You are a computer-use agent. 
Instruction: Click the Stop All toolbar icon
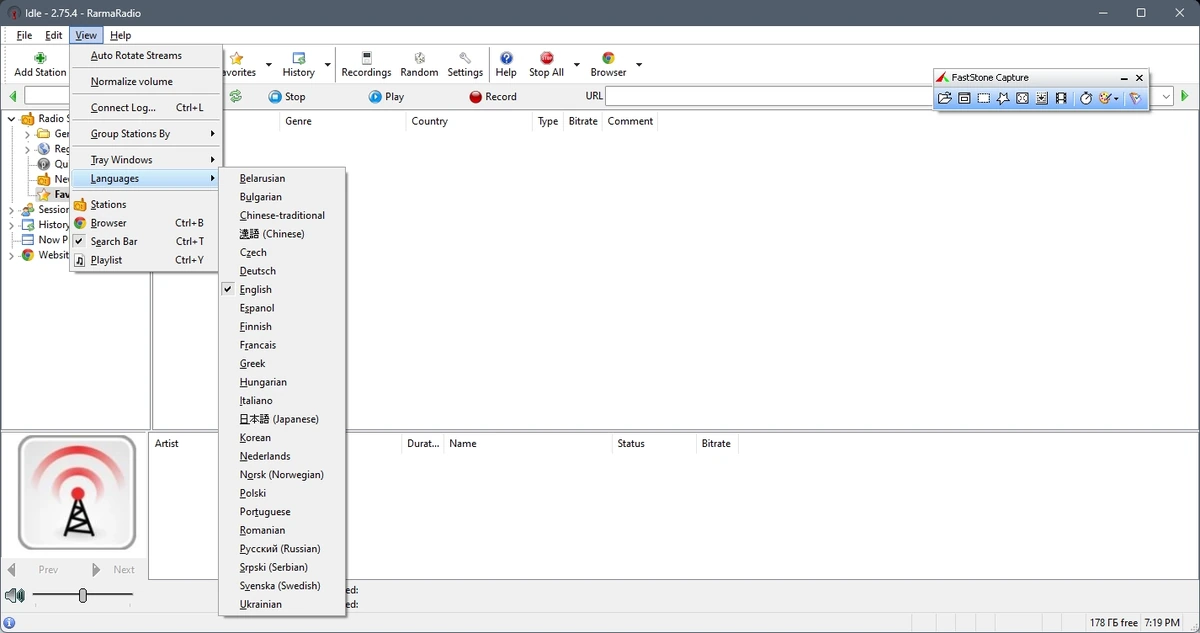click(x=546, y=58)
